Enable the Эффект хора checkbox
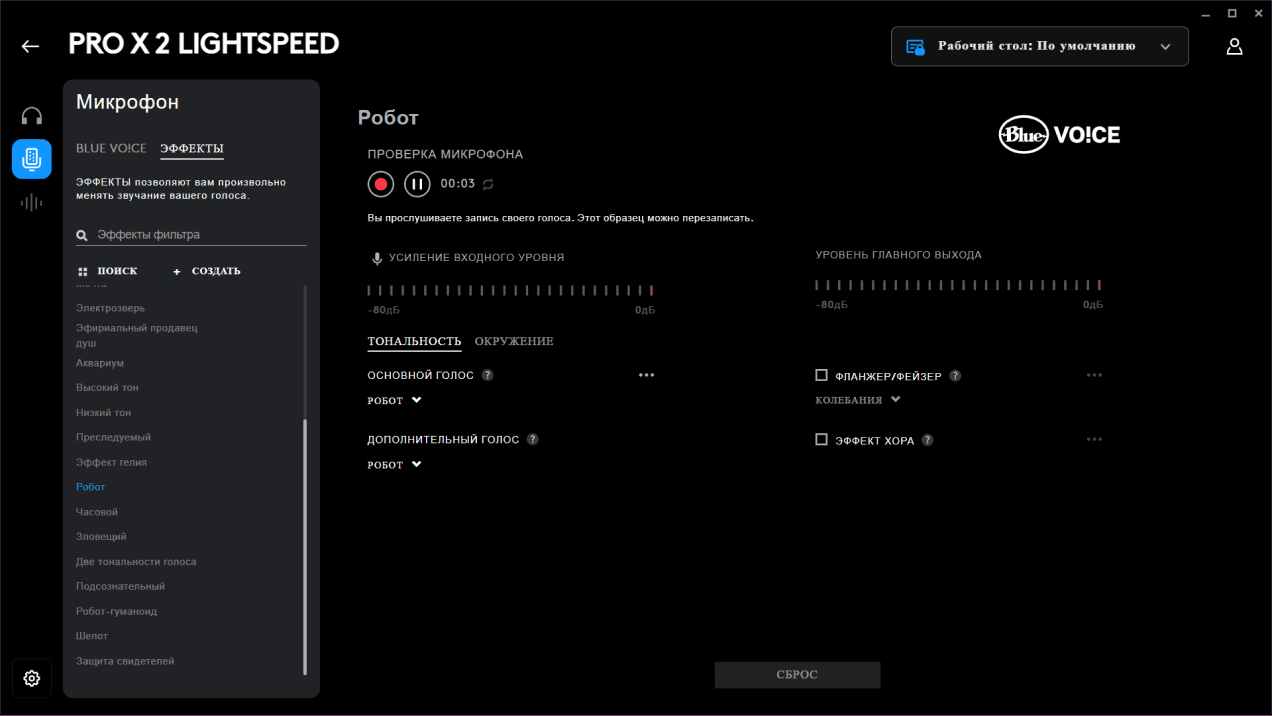1272x716 pixels. [x=821, y=439]
